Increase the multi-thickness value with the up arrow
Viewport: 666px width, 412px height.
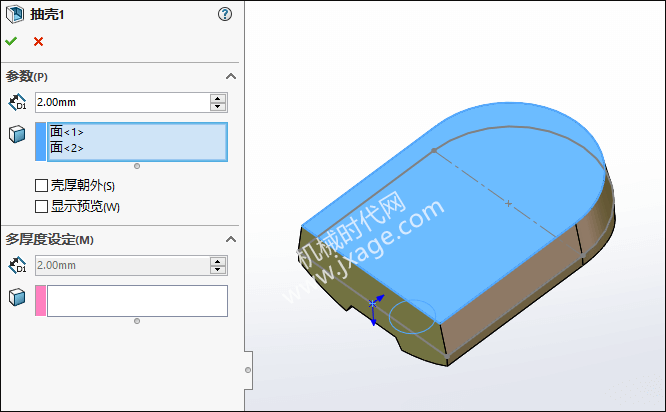pyautogui.click(x=218, y=261)
